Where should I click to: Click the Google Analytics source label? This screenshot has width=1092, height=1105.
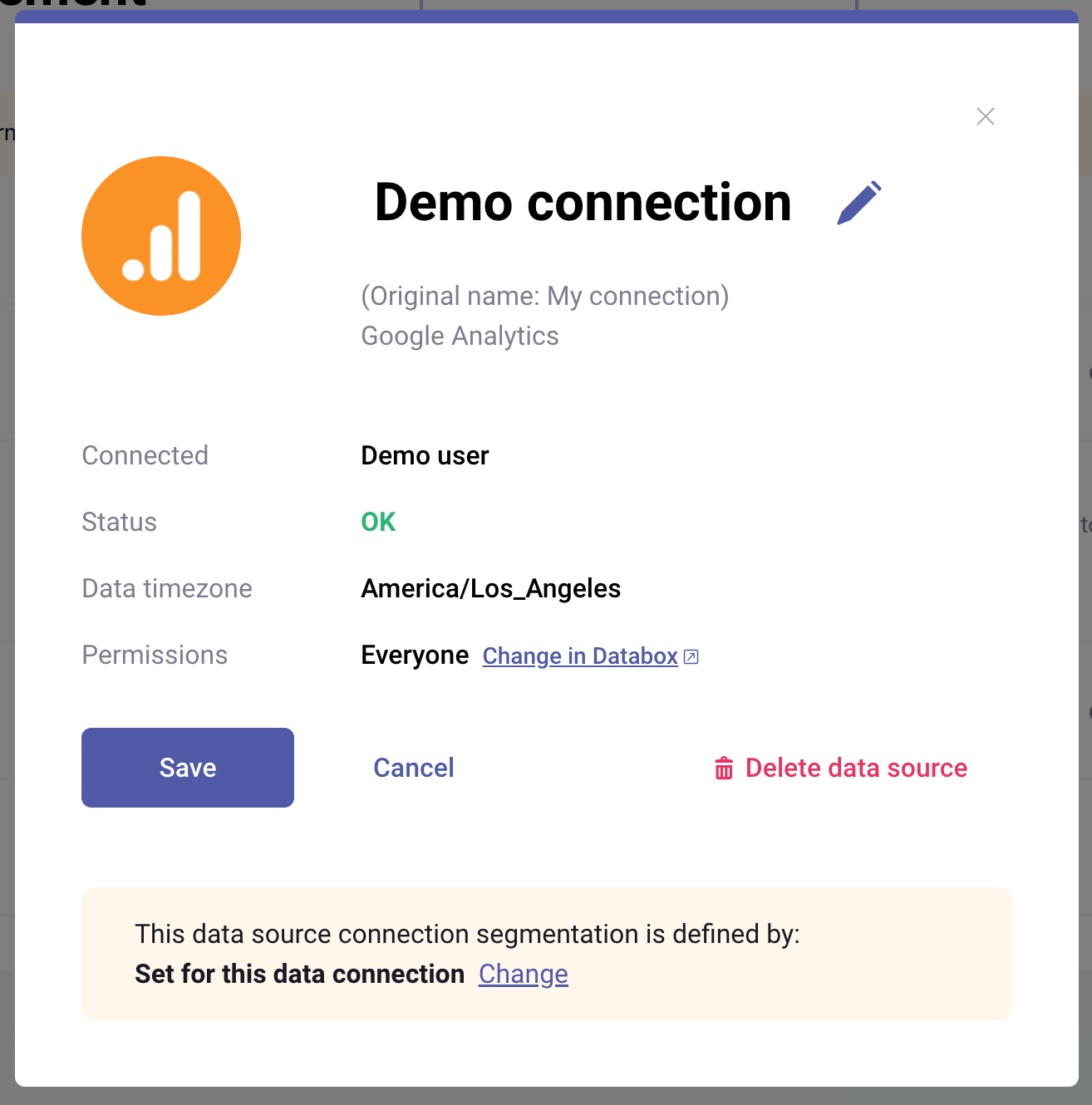[460, 336]
